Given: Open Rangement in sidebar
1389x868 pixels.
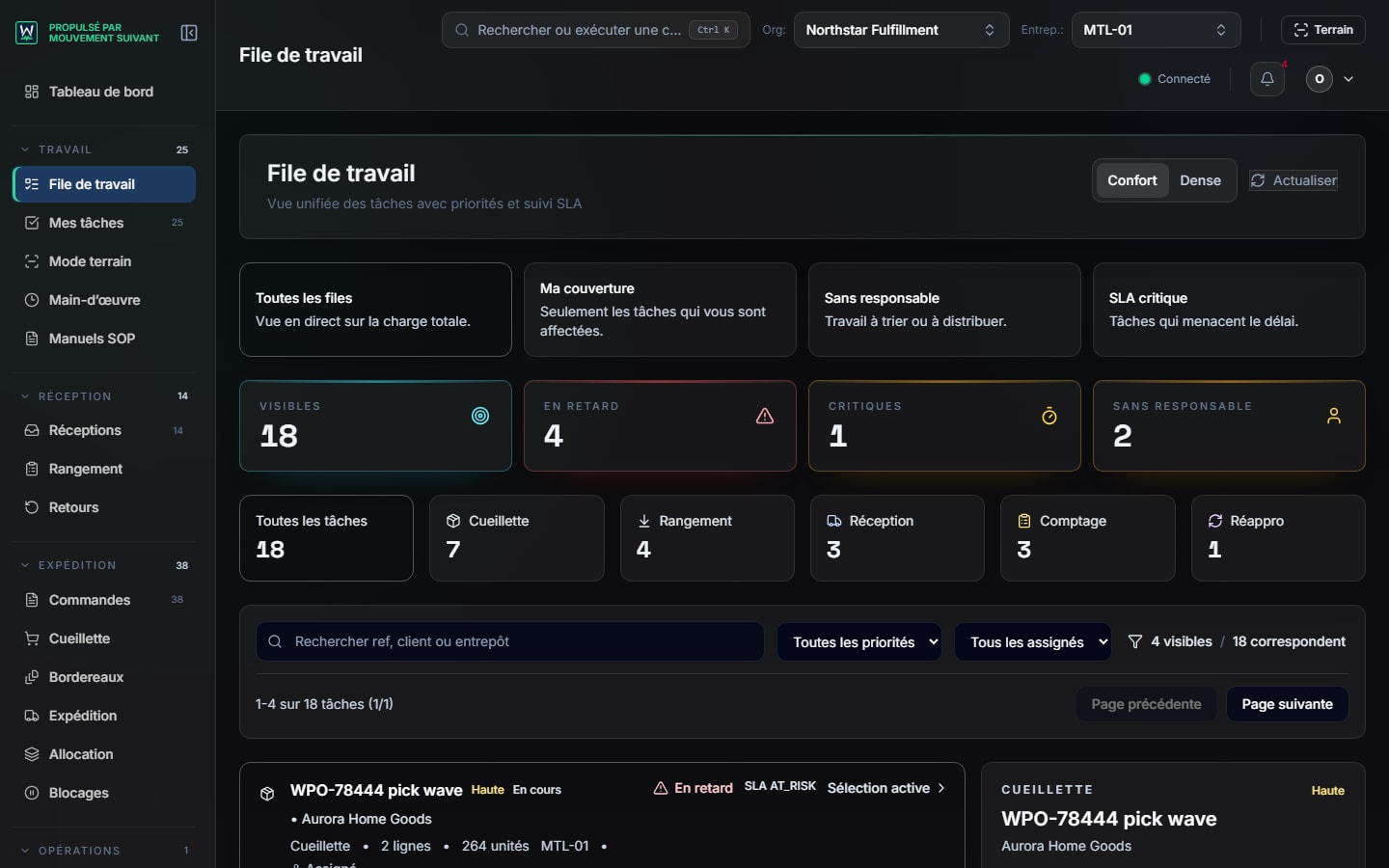Looking at the screenshot, I should pos(103,469).
